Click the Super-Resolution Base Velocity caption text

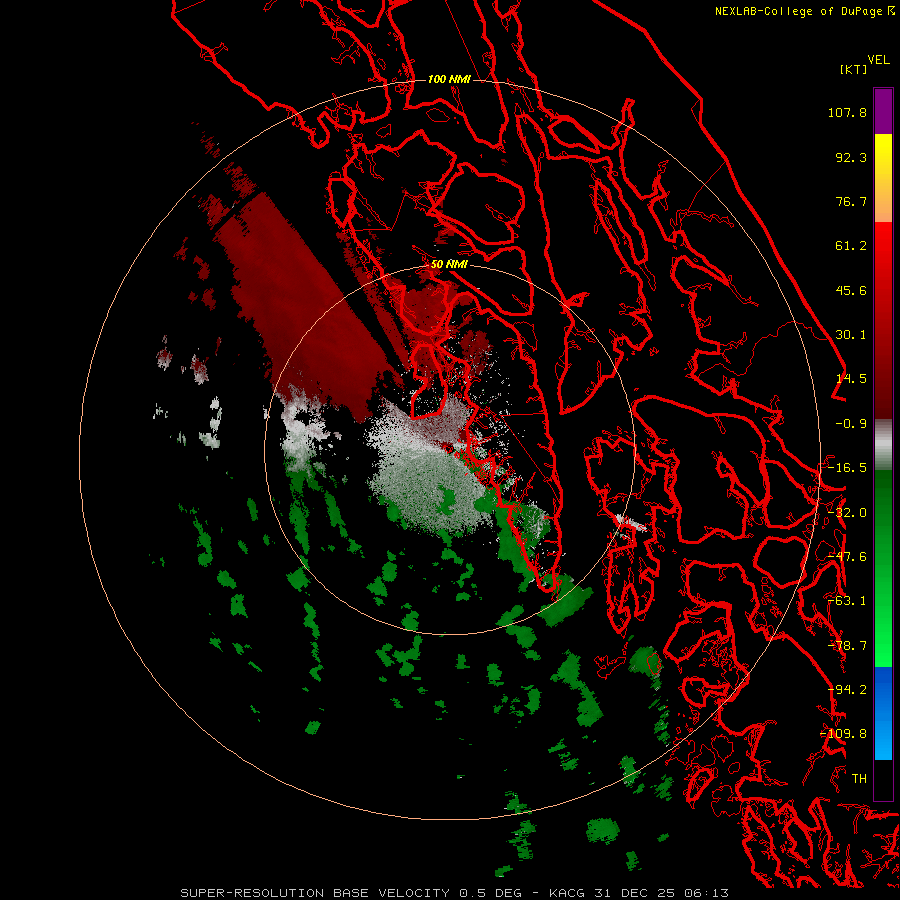coord(455,893)
